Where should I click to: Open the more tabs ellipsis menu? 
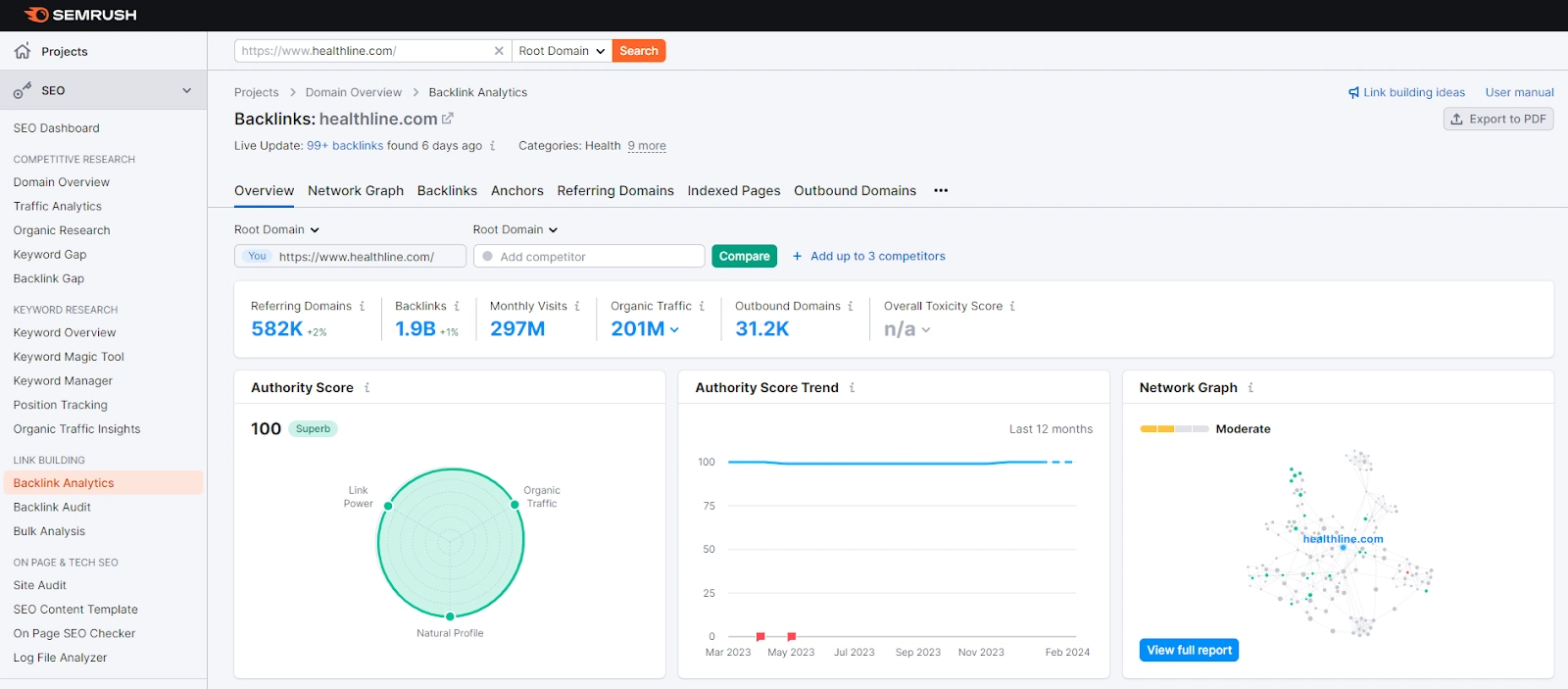(x=941, y=191)
